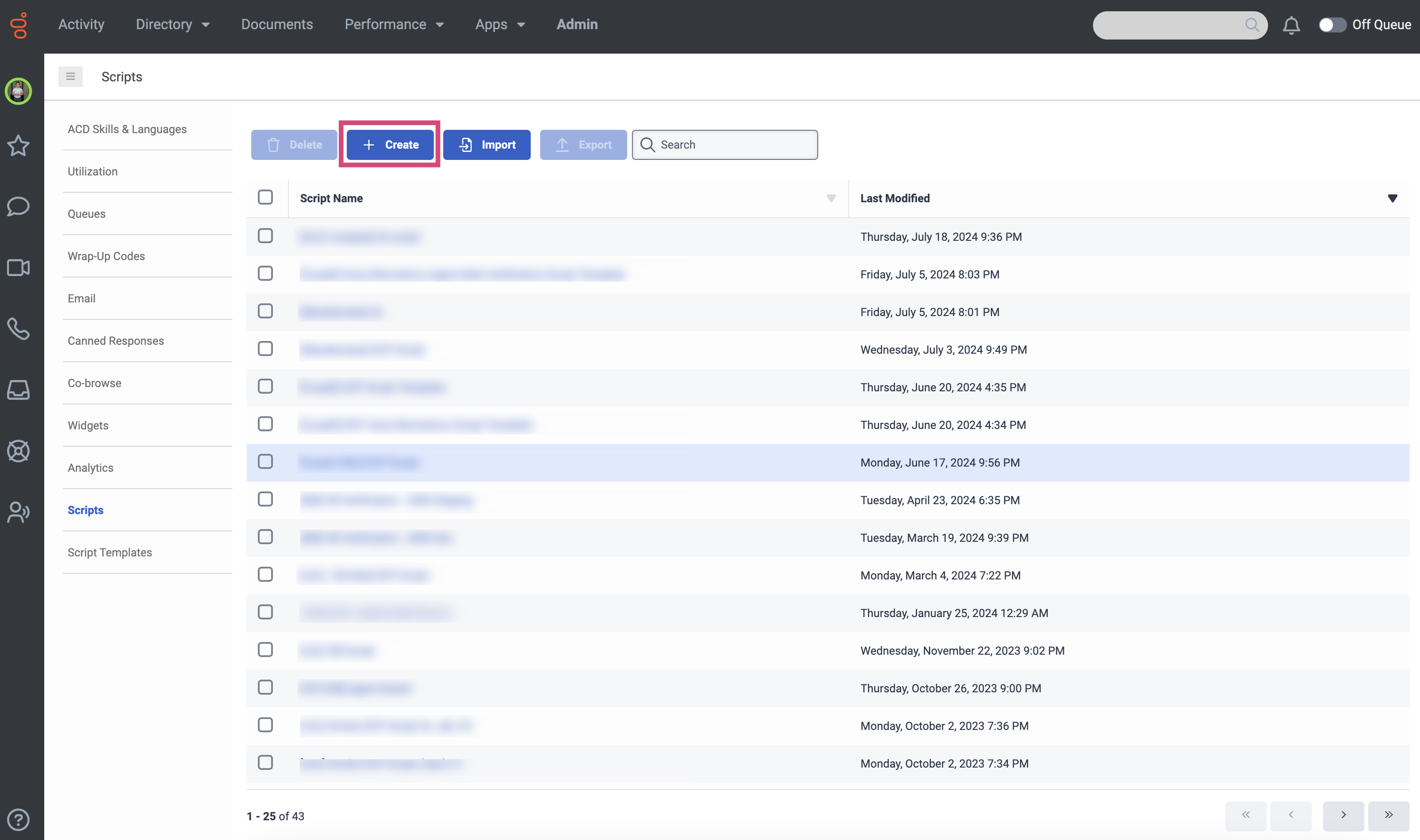Check the select-all scripts checkbox in header

coord(265,198)
